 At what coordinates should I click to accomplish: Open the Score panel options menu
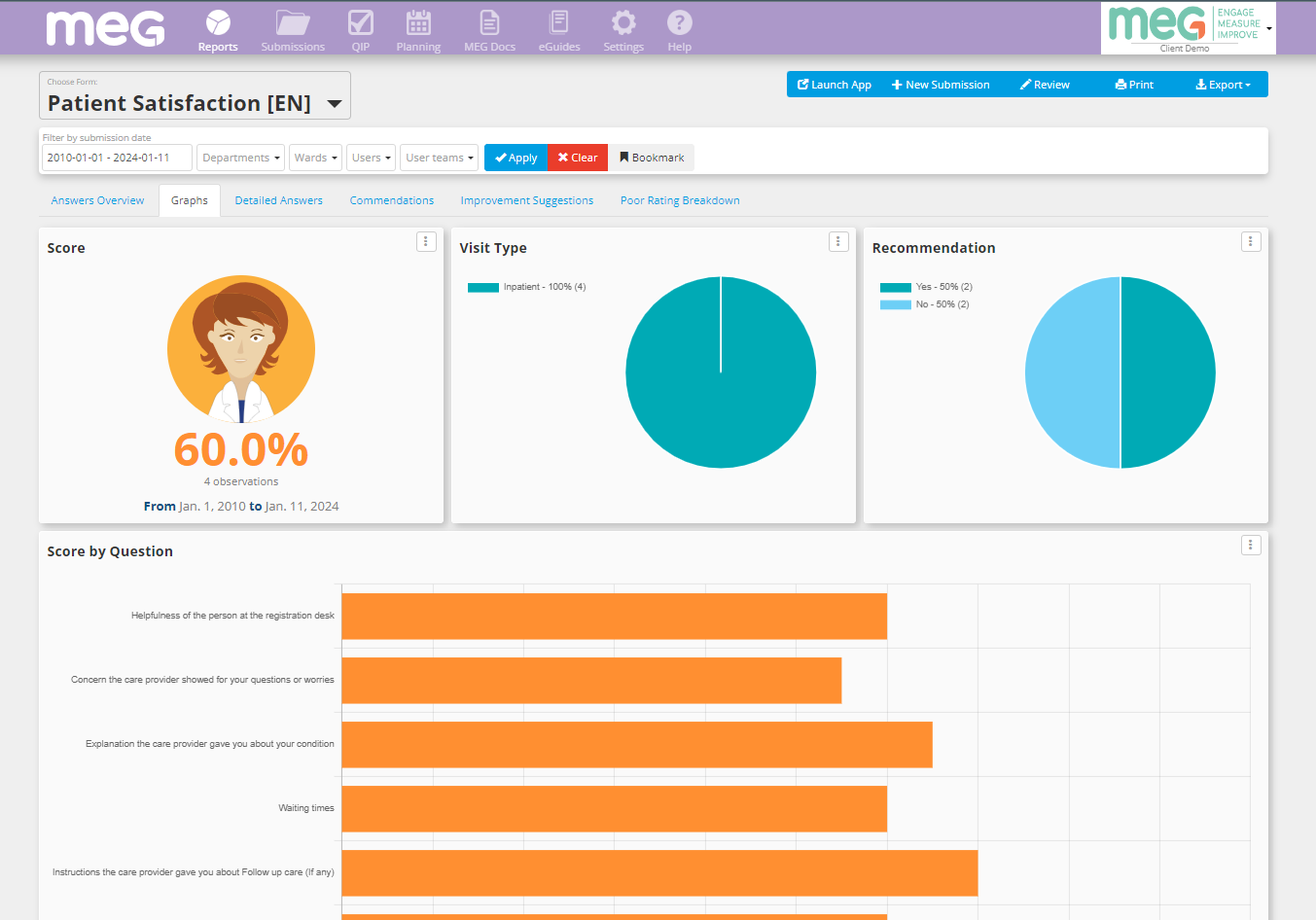(426, 241)
